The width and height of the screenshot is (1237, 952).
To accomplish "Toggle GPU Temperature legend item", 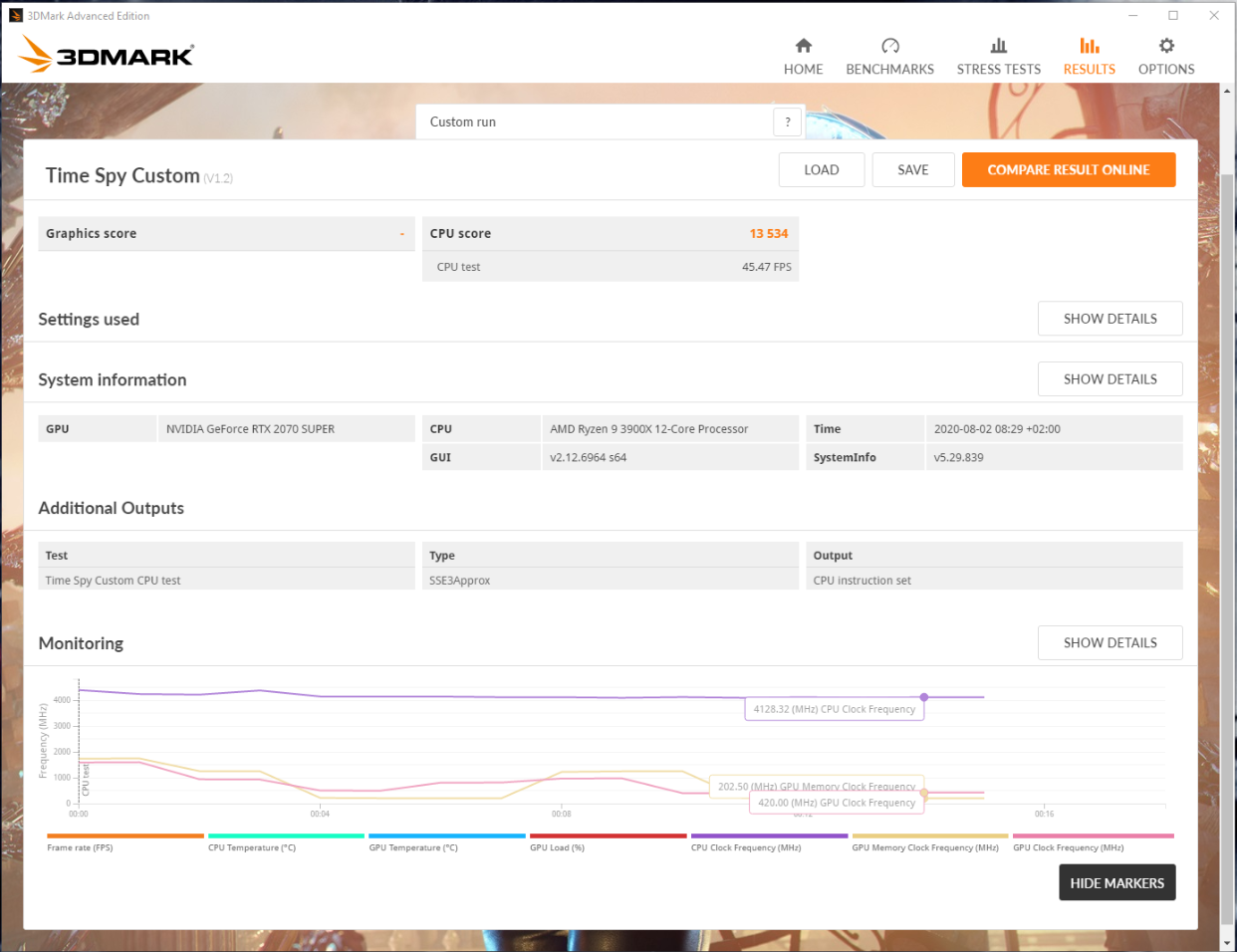I will pos(447,842).
